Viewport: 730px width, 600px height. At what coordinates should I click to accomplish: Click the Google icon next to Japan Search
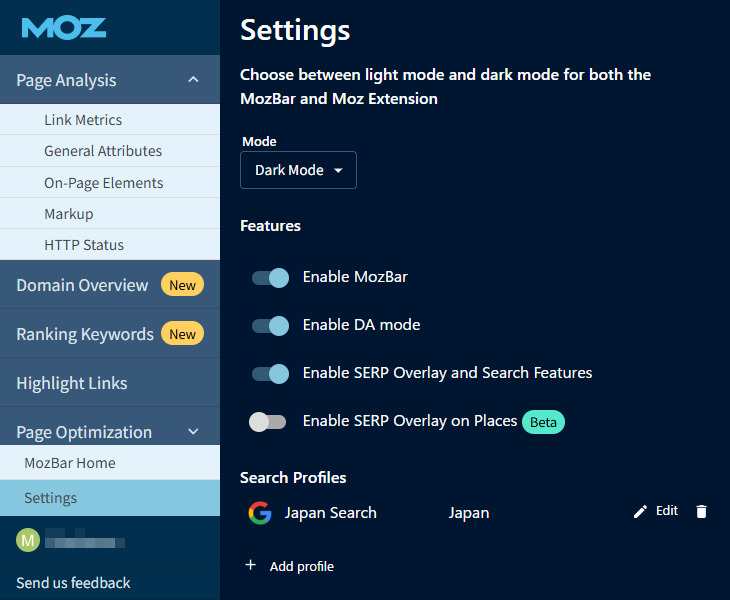[x=260, y=513]
